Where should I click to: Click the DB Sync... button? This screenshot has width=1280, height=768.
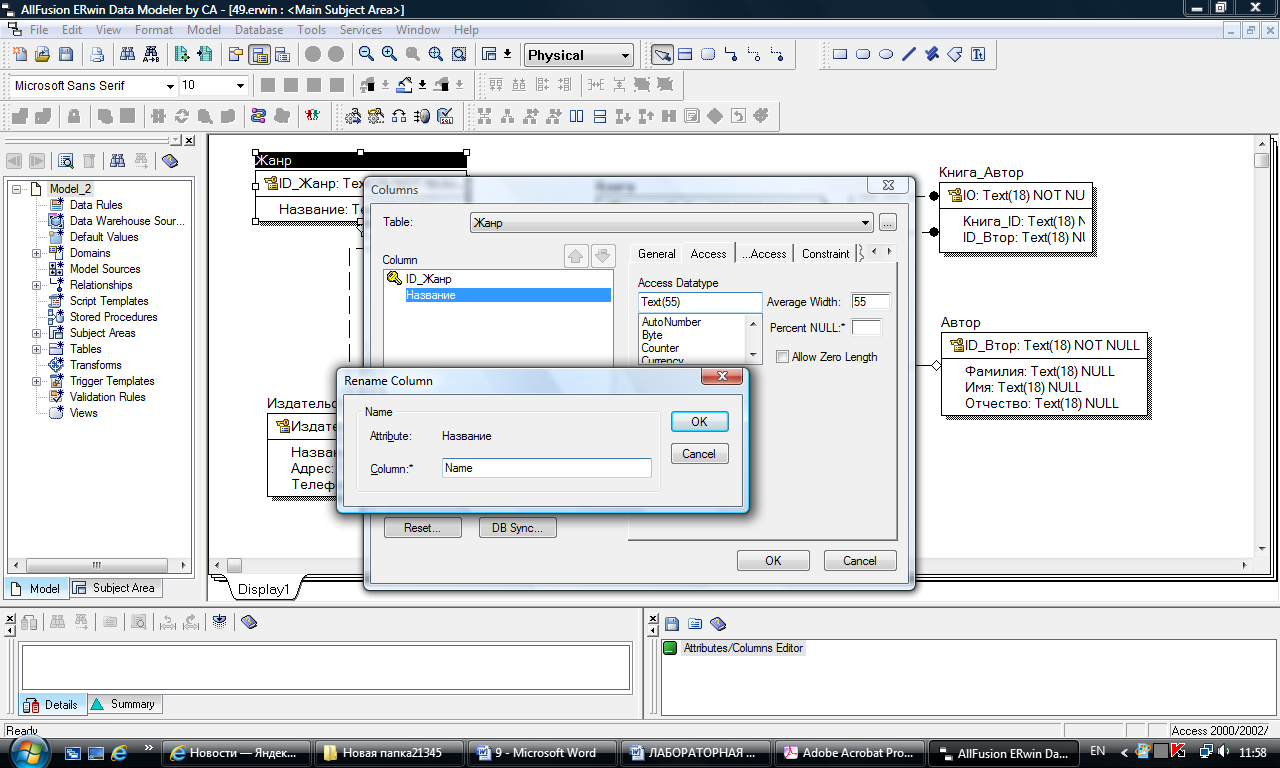518,527
